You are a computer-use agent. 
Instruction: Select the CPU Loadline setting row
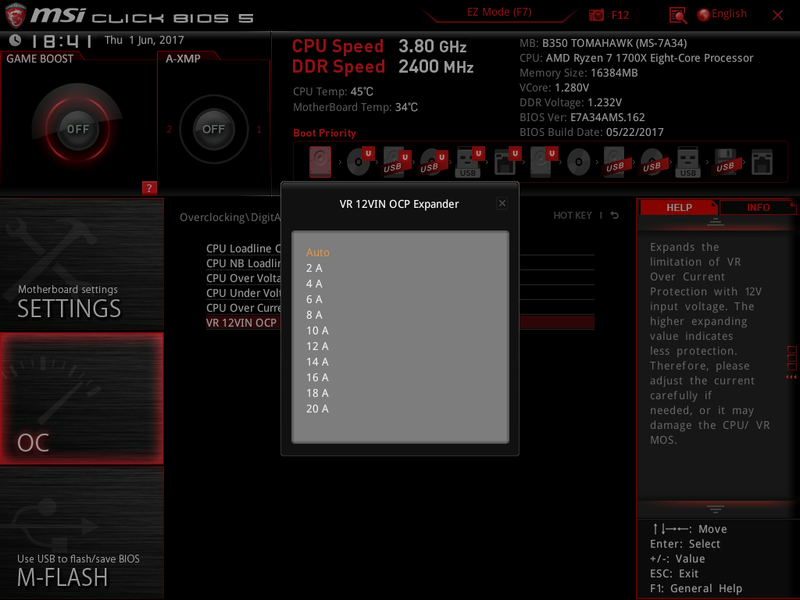tap(243, 248)
